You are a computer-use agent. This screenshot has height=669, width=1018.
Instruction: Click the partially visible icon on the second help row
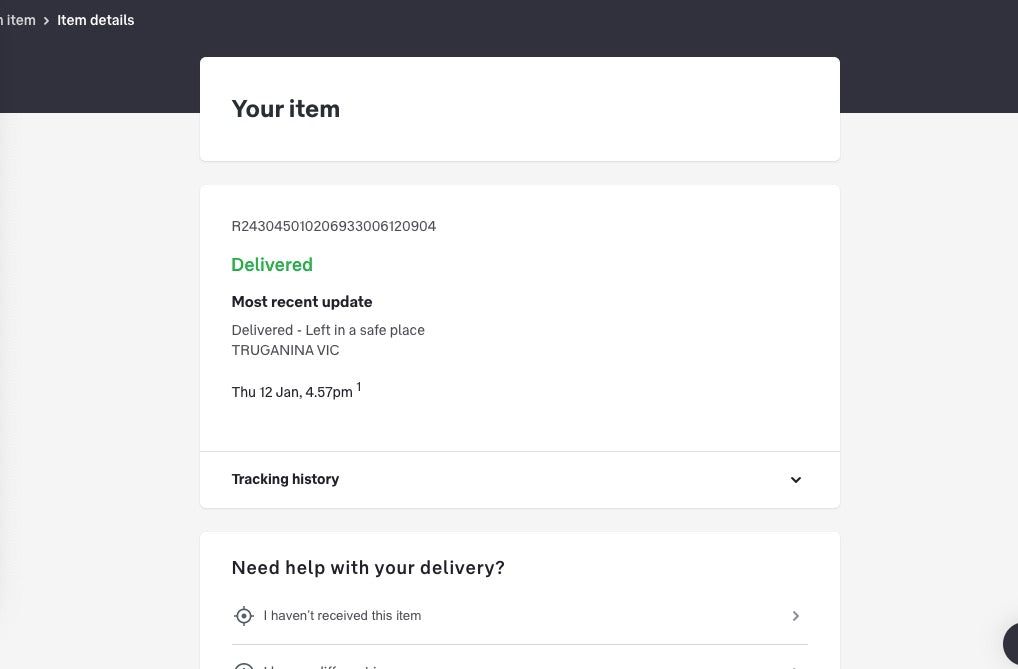(243, 666)
